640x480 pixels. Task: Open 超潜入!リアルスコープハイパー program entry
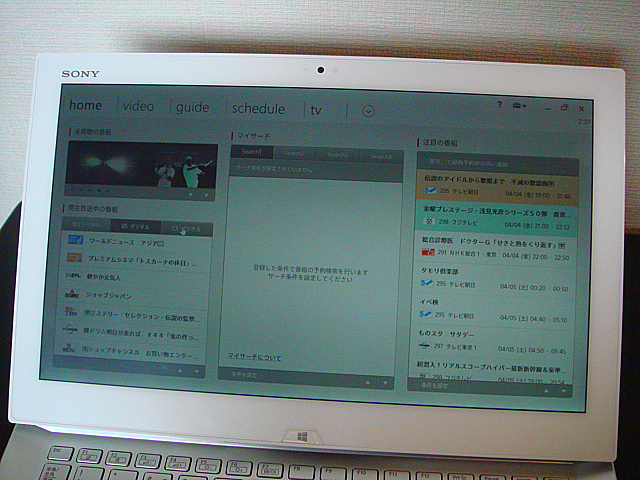click(489, 372)
